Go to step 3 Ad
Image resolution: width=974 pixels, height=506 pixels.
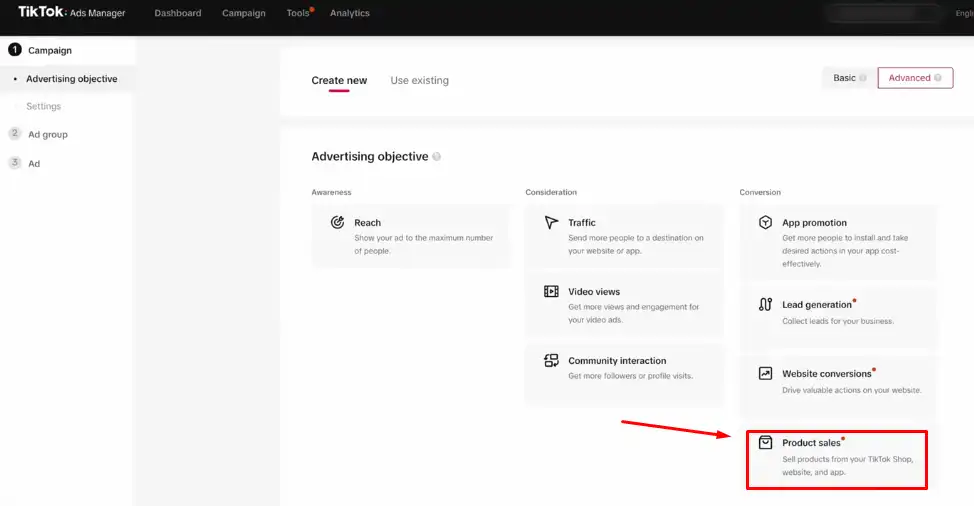coord(34,163)
